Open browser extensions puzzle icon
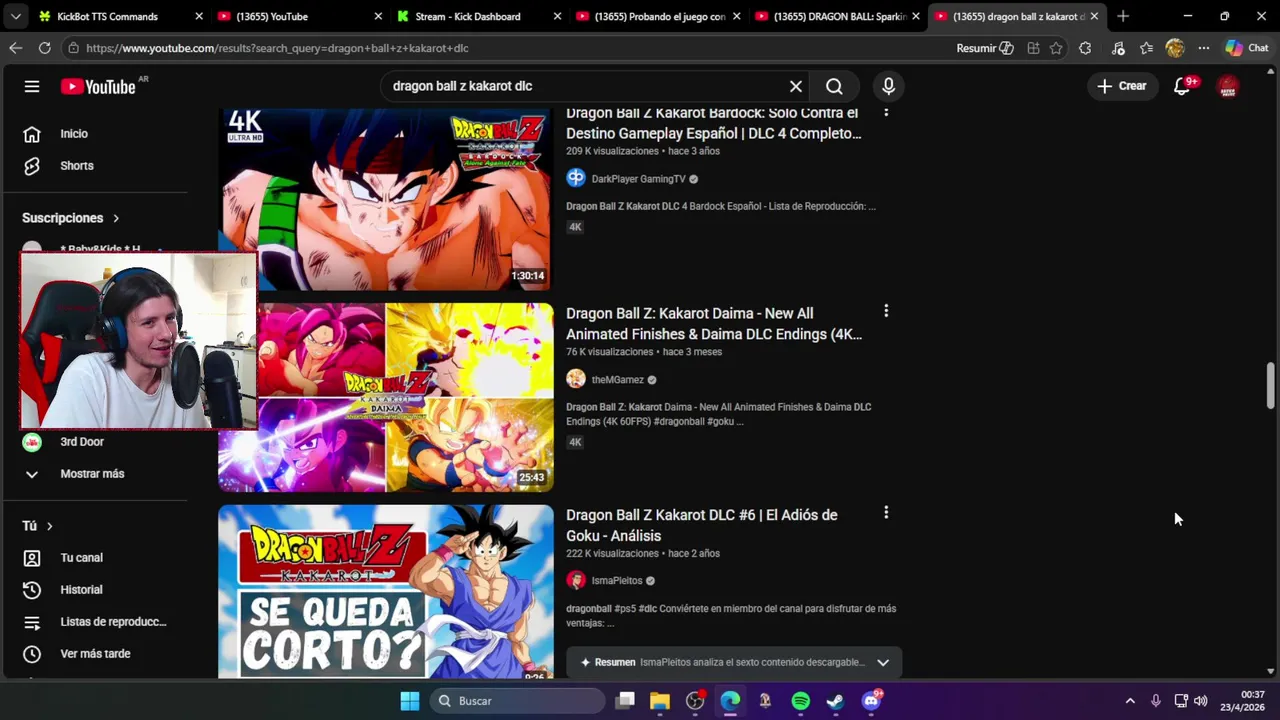The height and width of the screenshot is (720, 1280). (x=1085, y=48)
